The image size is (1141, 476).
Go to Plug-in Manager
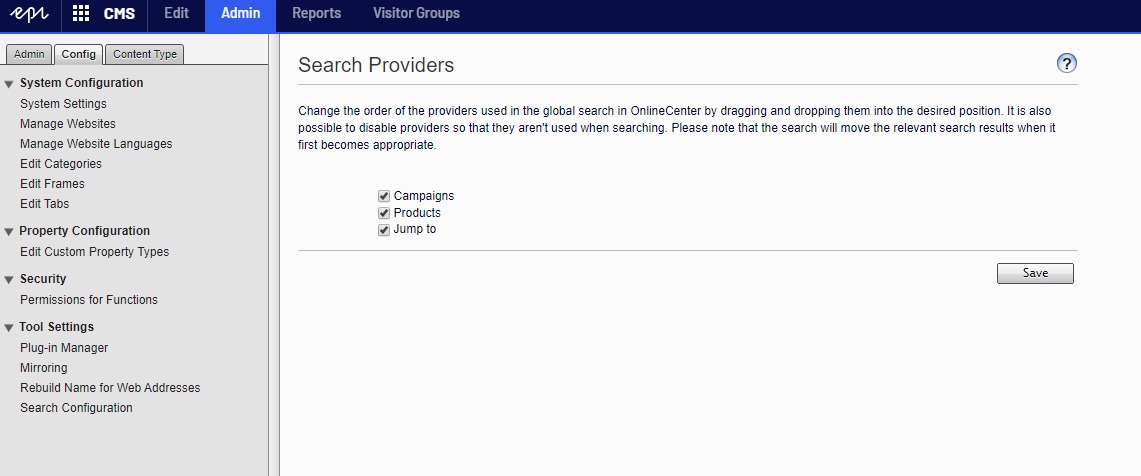[64, 348]
